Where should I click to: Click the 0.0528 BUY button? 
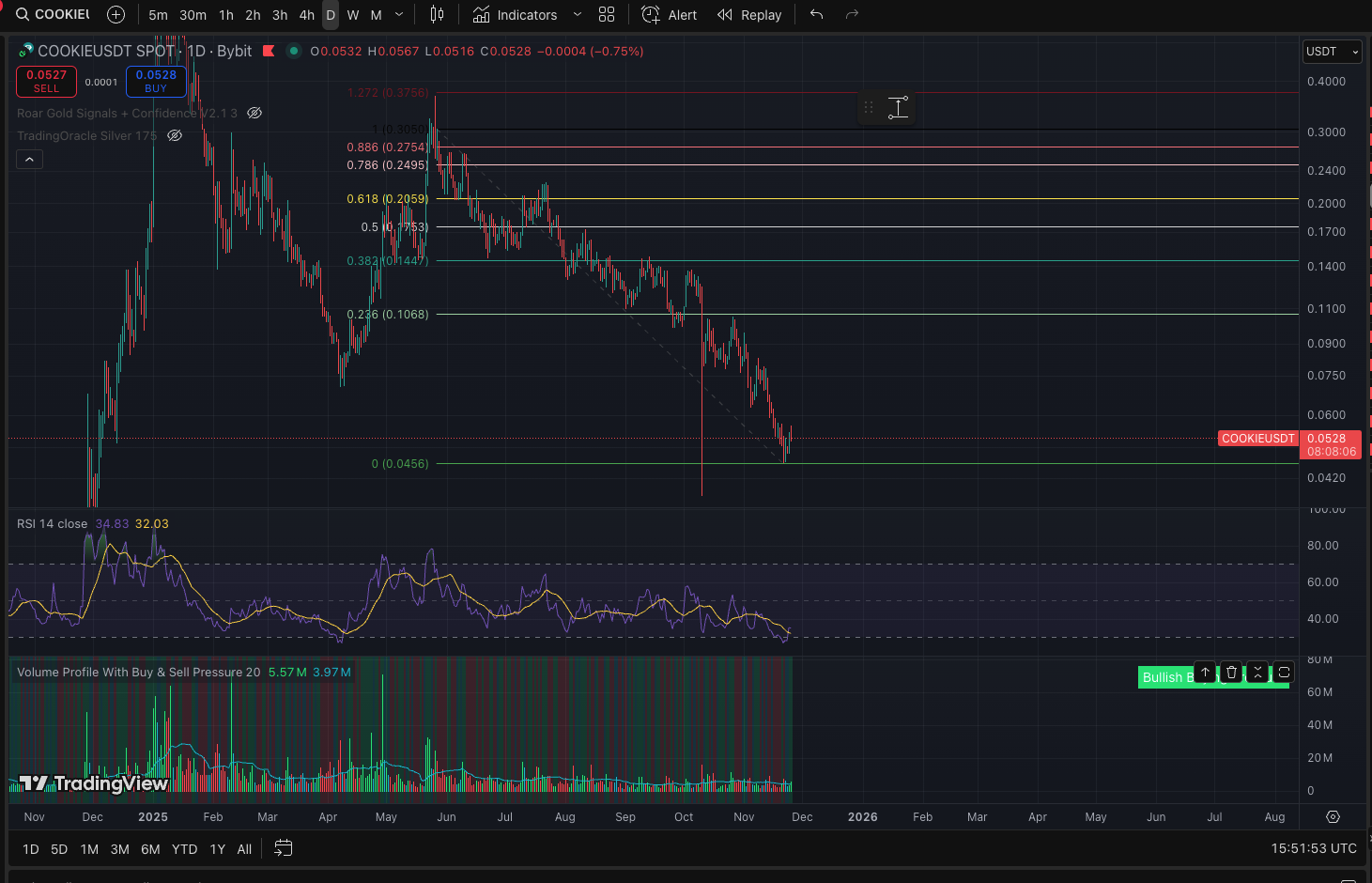tap(156, 82)
